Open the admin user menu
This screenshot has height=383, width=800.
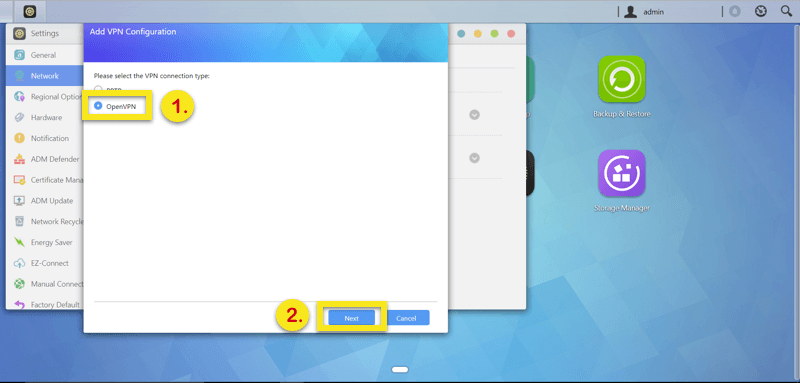coord(645,12)
